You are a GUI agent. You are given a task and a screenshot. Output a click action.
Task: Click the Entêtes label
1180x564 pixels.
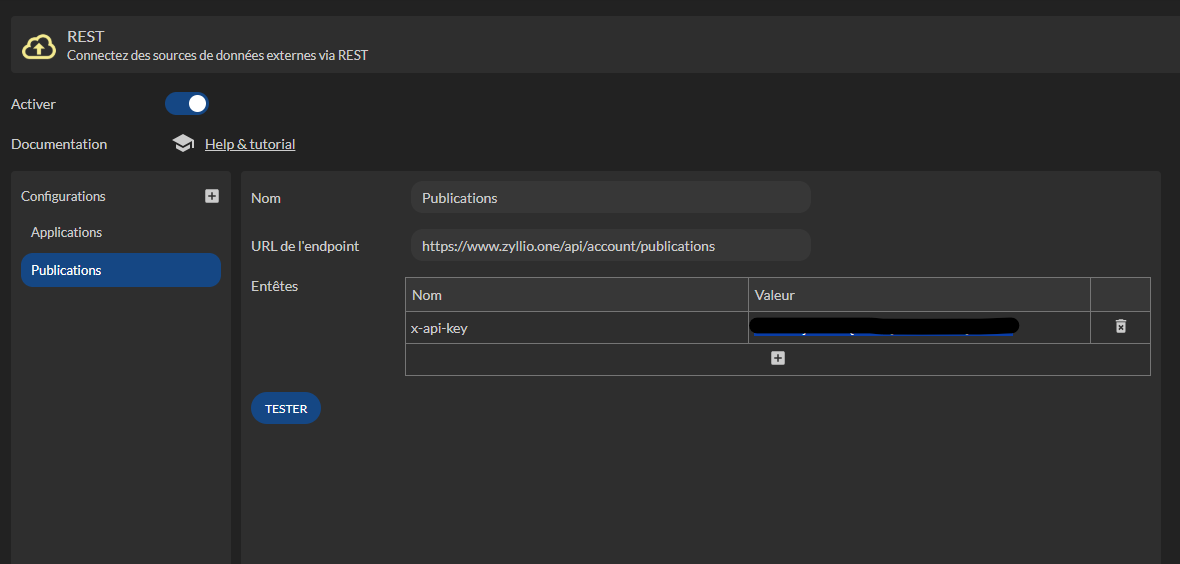point(274,287)
